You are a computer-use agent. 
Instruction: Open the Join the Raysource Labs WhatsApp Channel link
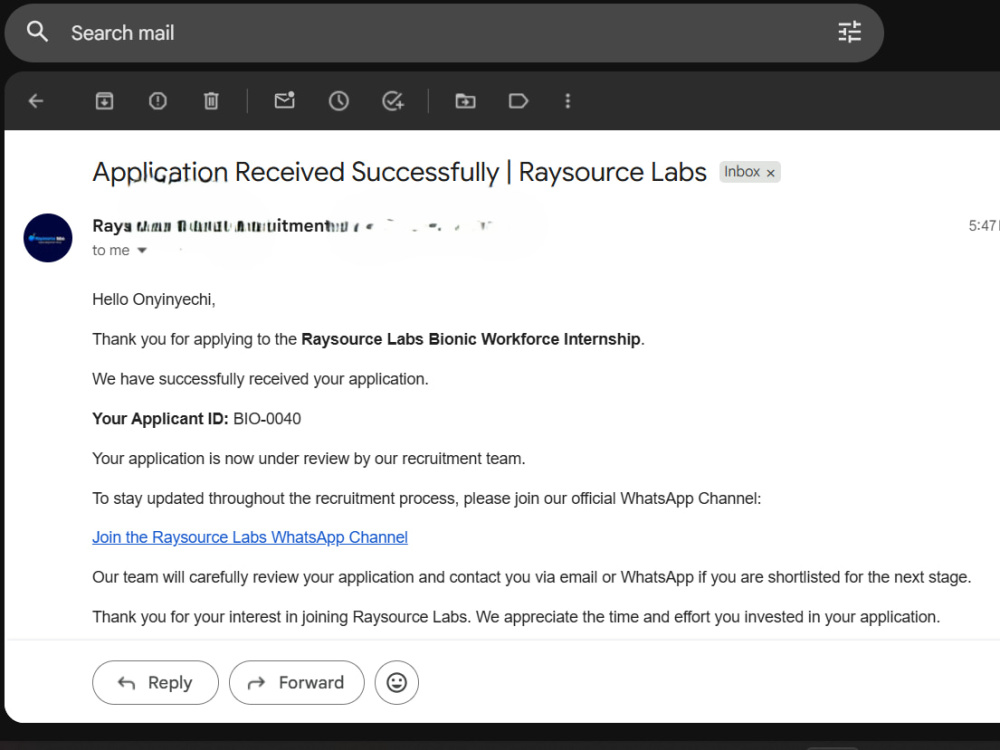click(250, 538)
